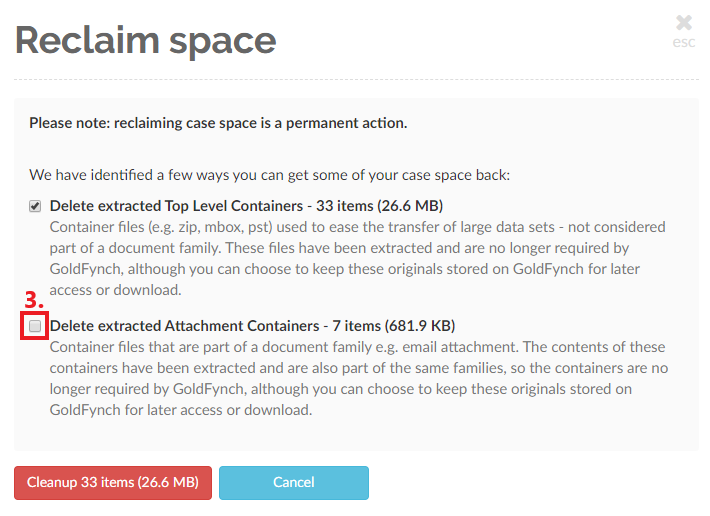
Task: Uncheck Delete extracted Top Level Containers checkbox
Action: click(36, 206)
